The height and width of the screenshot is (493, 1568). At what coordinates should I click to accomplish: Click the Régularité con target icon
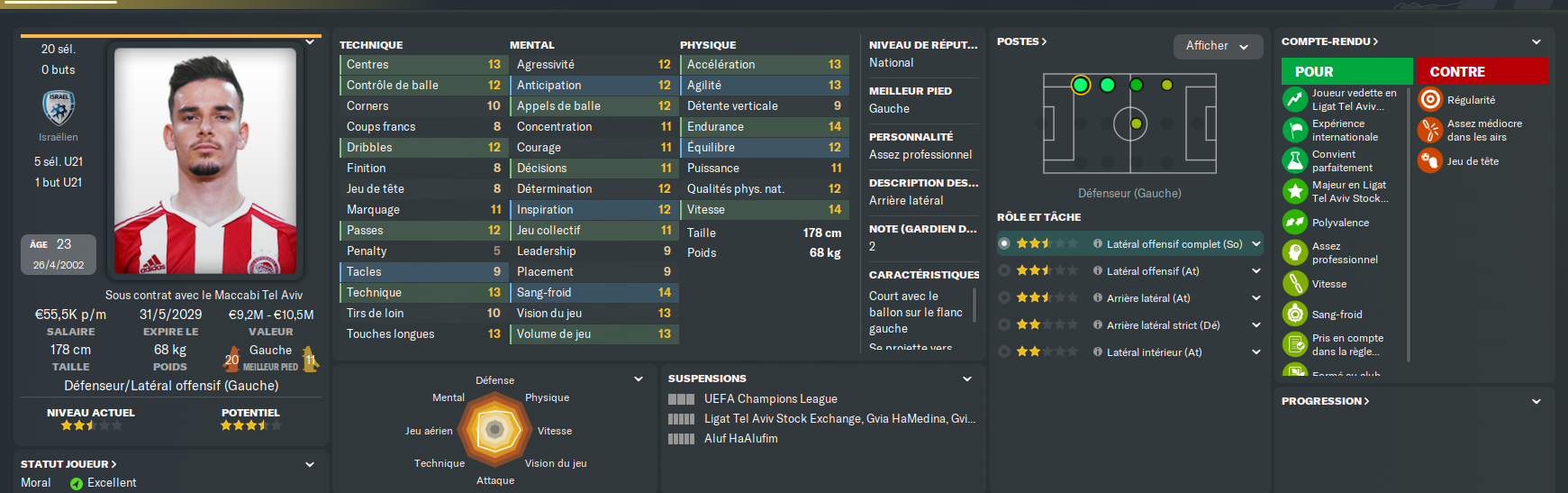[x=1430, y=100]
